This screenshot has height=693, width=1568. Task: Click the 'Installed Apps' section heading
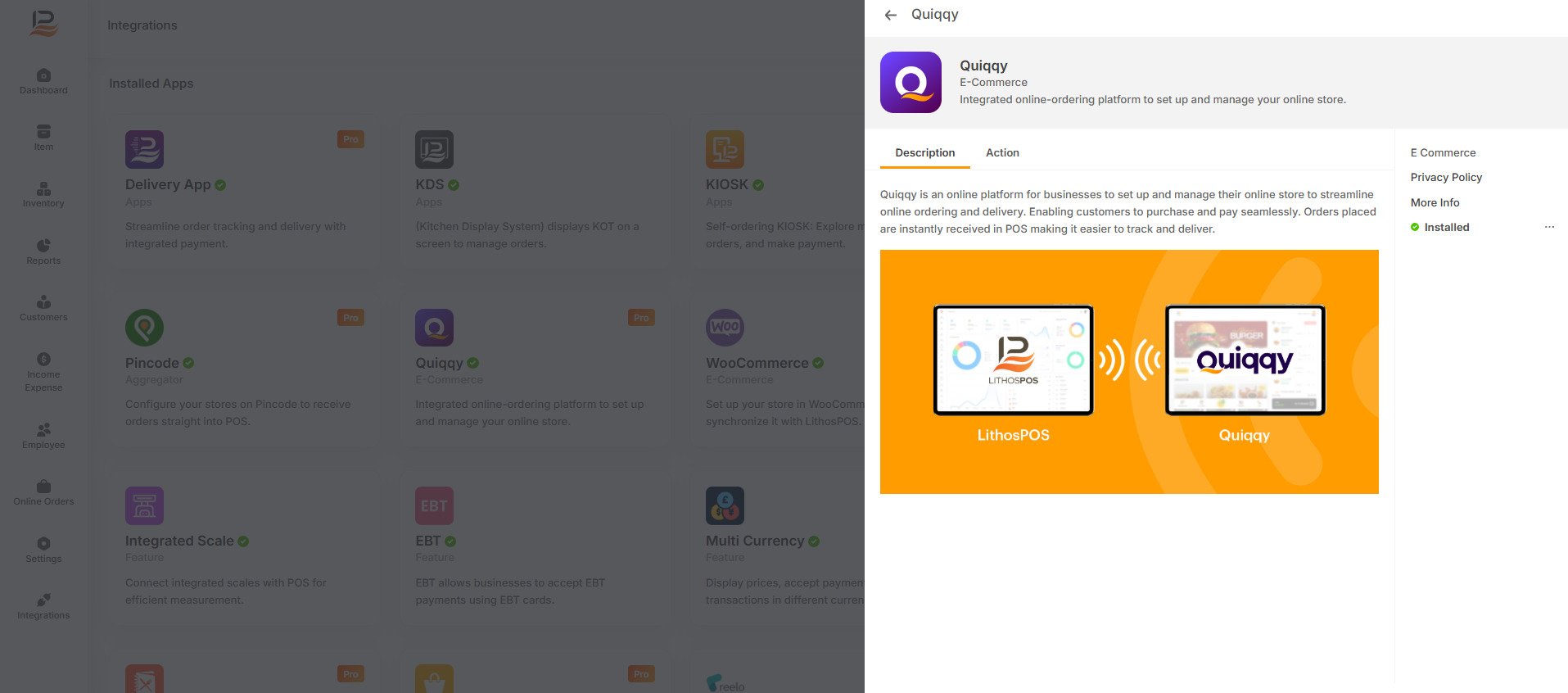coord(151,84)
